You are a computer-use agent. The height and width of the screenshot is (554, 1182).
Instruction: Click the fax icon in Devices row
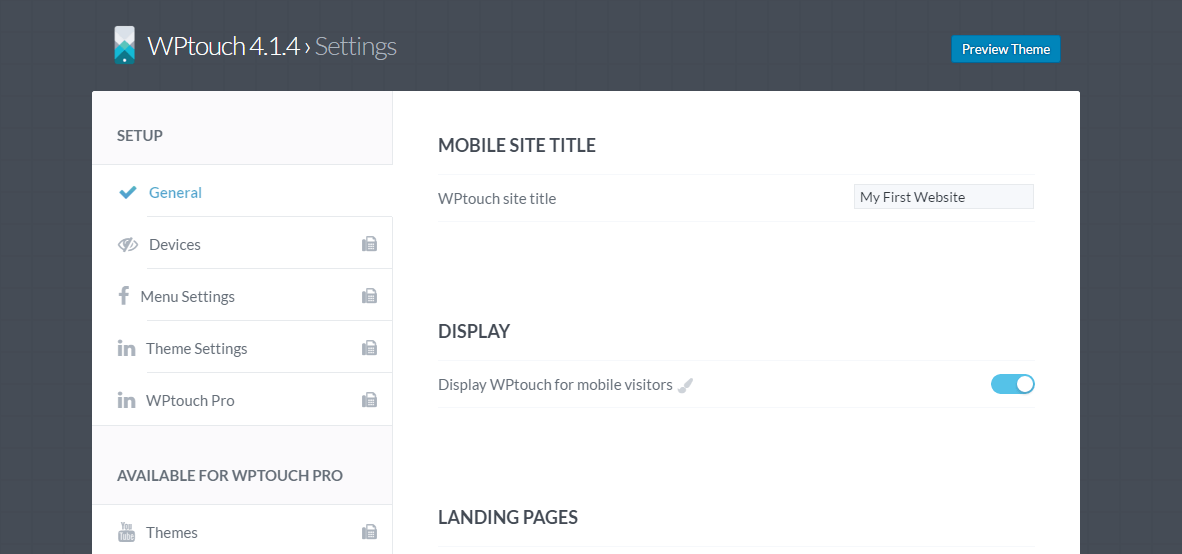click(369, 243)
